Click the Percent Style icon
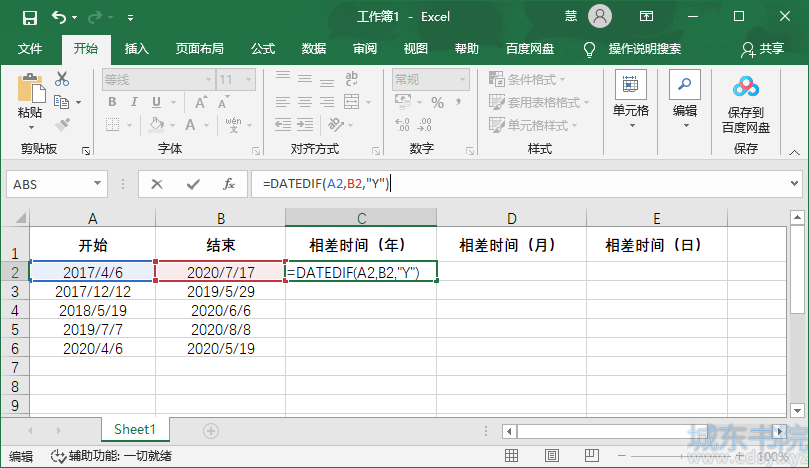 point(438,102)
